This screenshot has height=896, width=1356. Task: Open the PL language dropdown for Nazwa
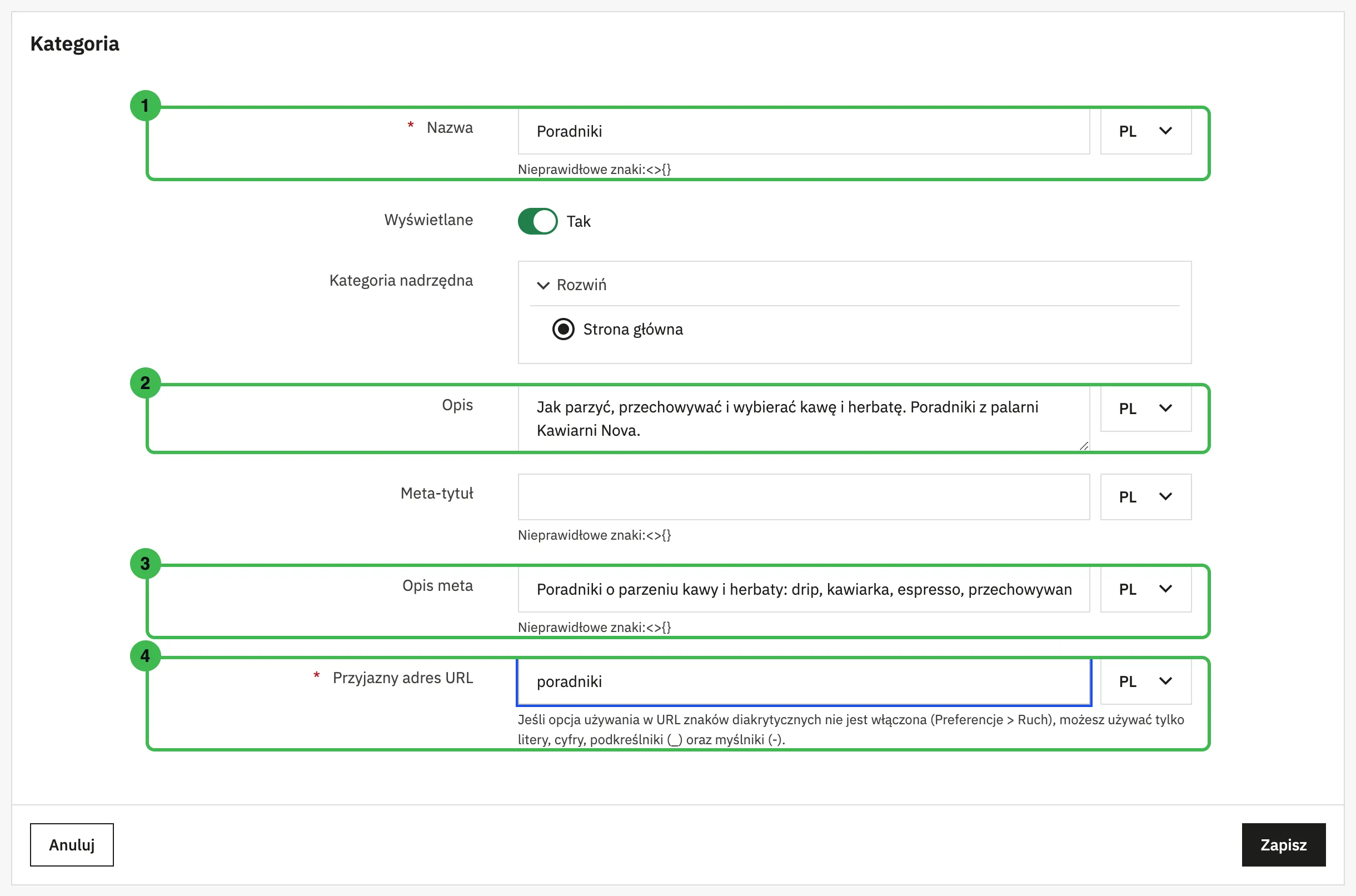pos(1146,131)
